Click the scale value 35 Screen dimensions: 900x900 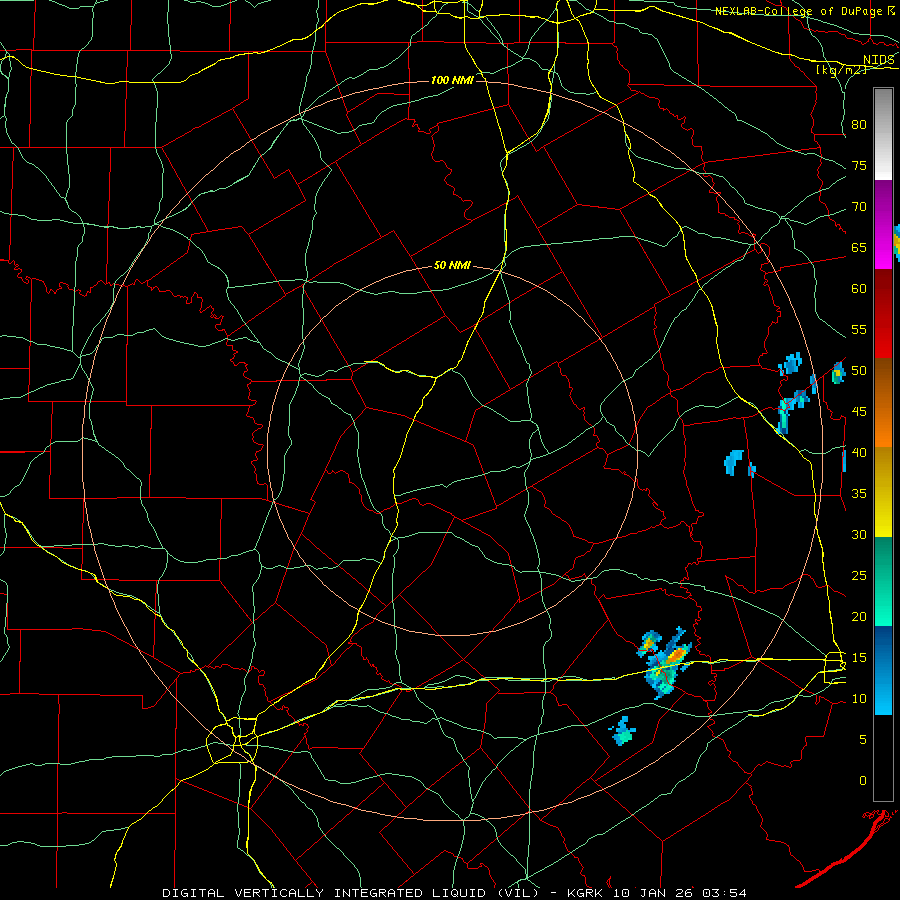(x=859, y=493)
